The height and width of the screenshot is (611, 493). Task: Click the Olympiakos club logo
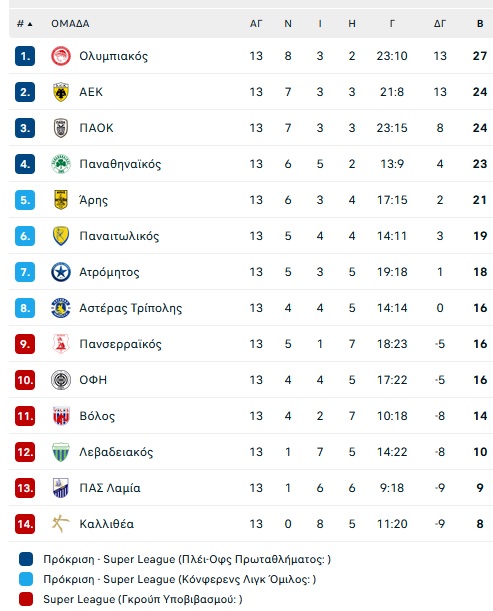(61, 56)
